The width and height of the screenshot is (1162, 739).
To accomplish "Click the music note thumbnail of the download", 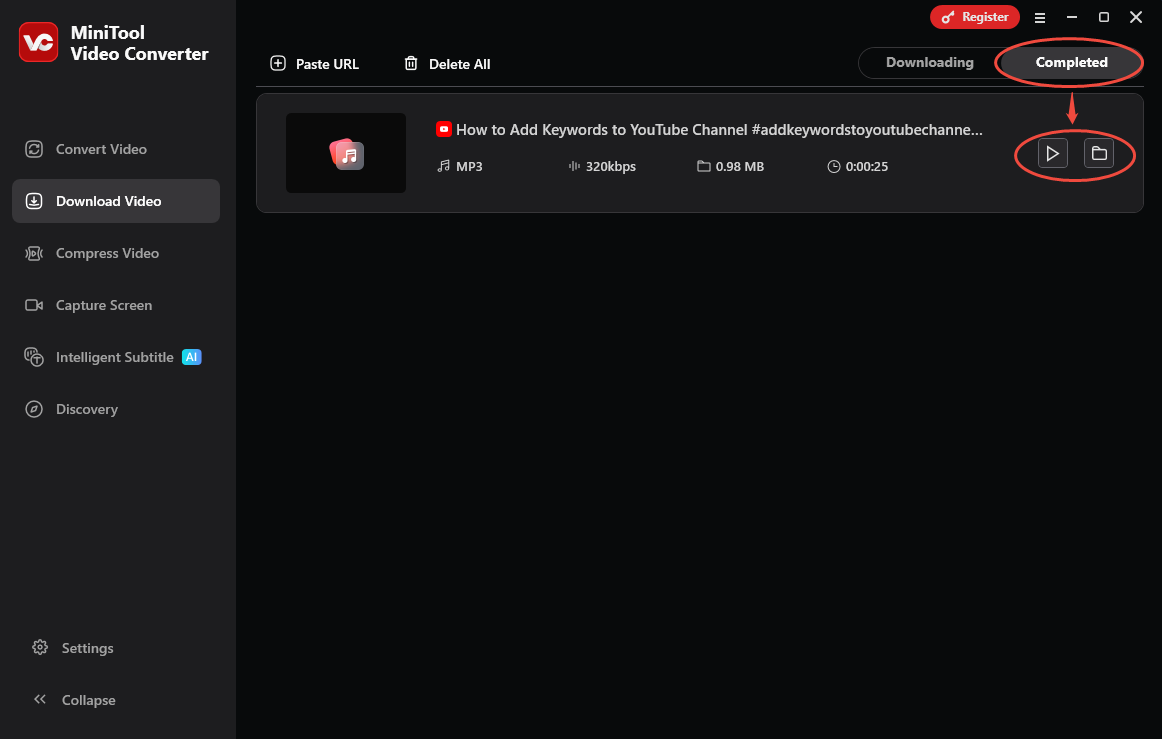I will pos(345,153).
